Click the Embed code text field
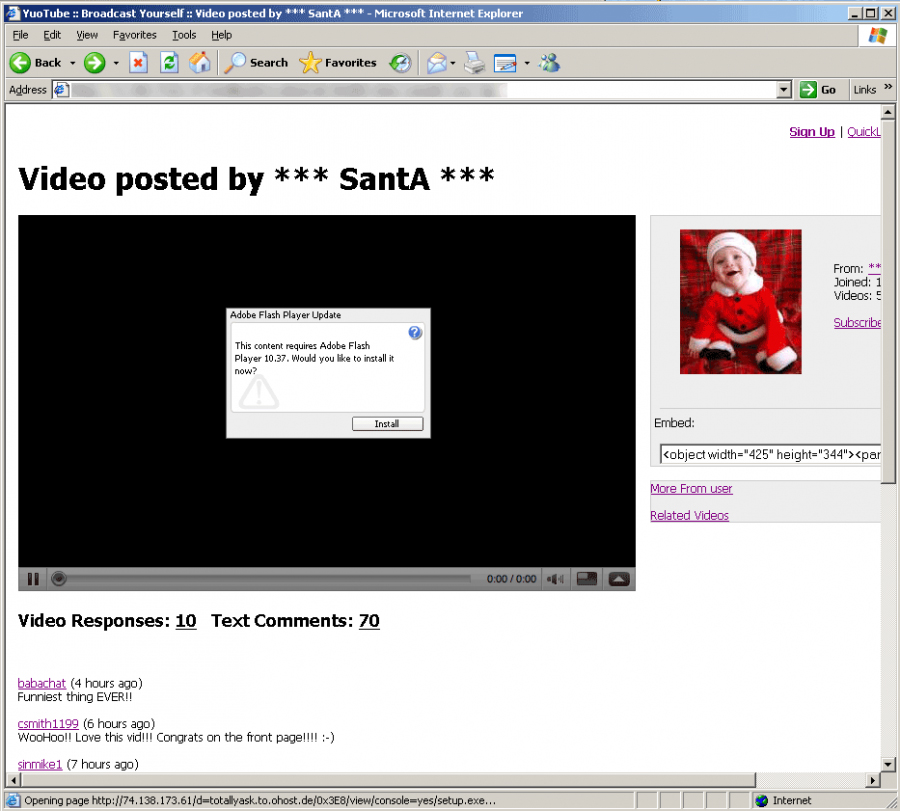Screen dimensions: 900x811 (770, 454)
